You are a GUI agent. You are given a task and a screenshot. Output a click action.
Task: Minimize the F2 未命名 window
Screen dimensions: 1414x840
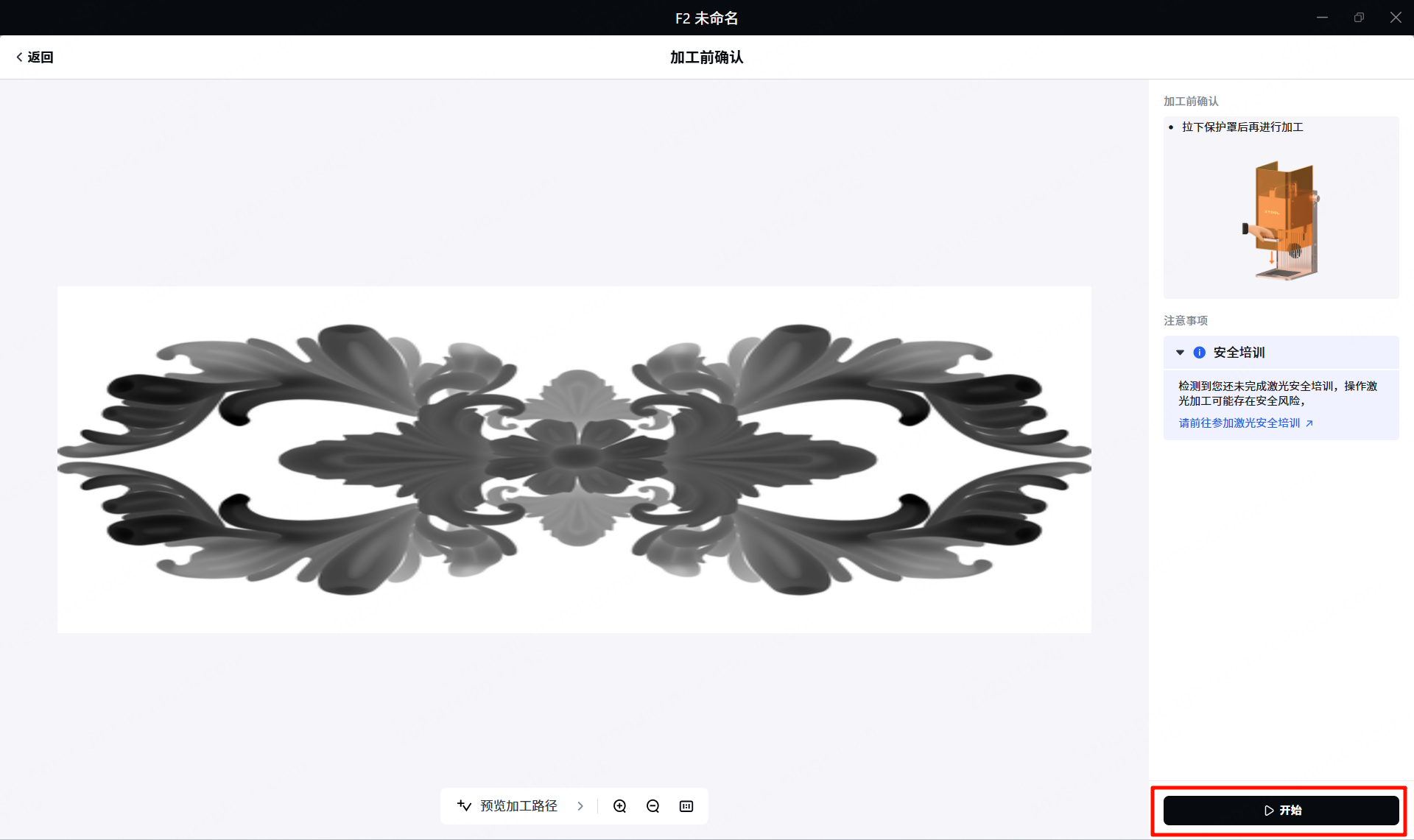coord(1322,18)
